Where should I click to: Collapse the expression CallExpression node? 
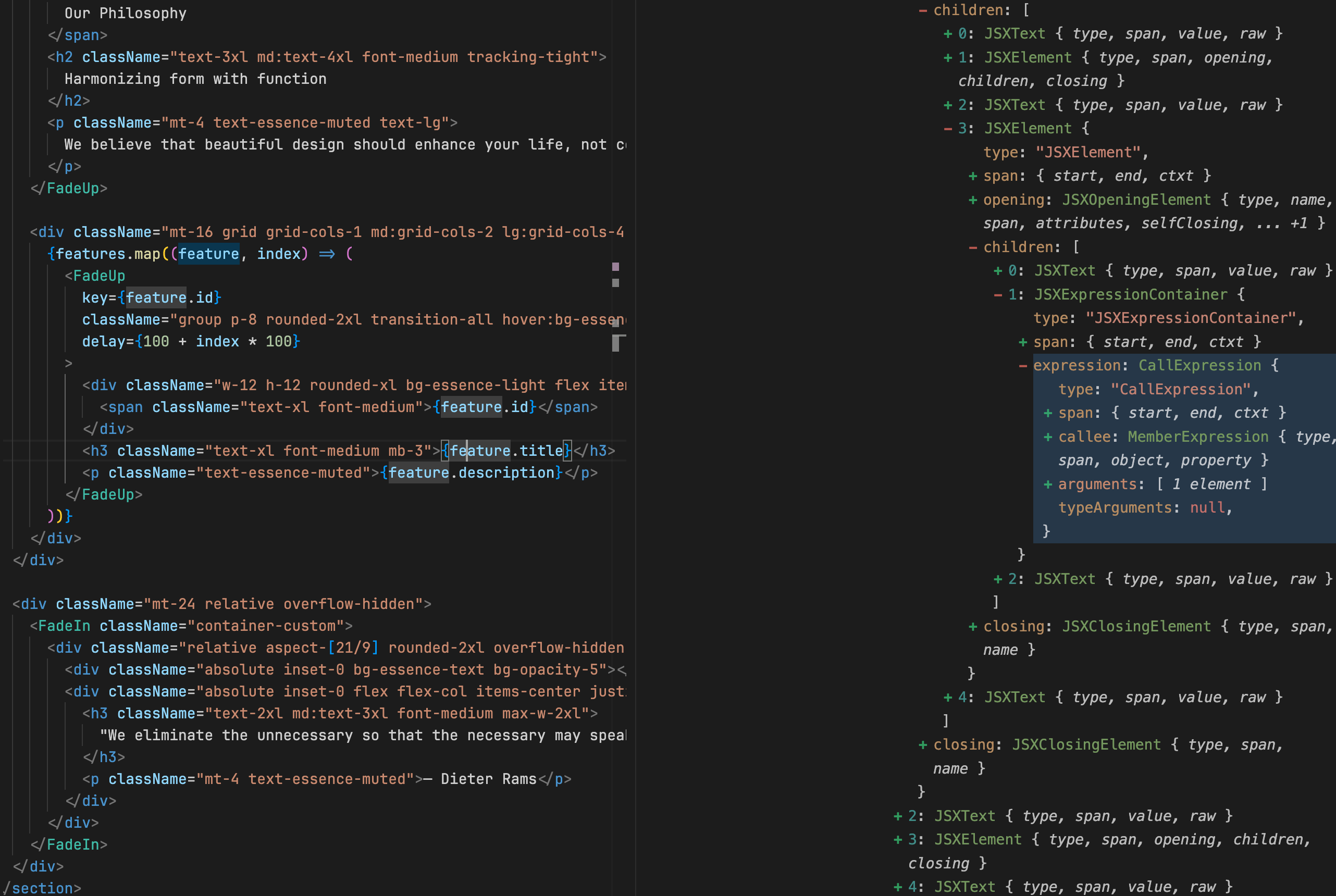click(x=1023, y=366)
